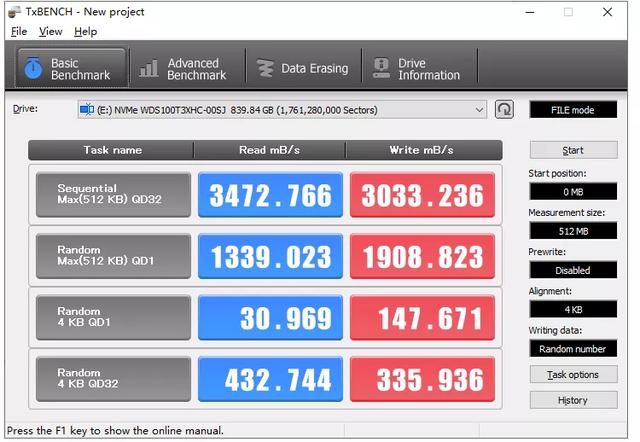The height and width of the screenshot is (442, 640).
Task: Click the Drive Information drive icon
Action: (x=381, y=68)
